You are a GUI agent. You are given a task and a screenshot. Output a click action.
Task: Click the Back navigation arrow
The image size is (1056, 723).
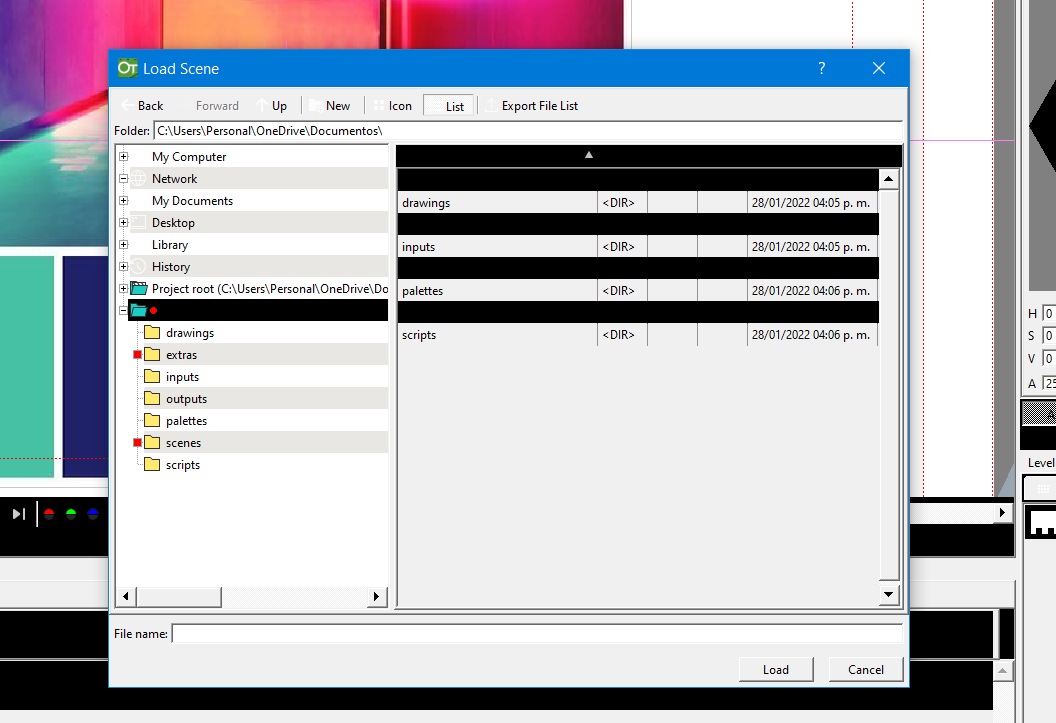point(143,105)
